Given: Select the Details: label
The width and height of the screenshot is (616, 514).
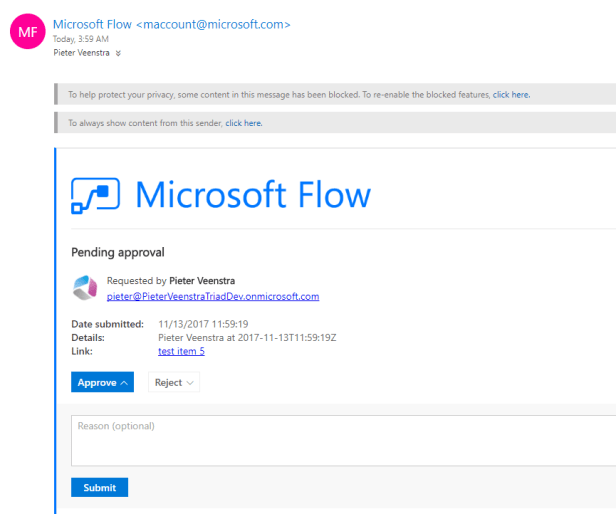Looking at the screenshot, I should coord(88,338).
